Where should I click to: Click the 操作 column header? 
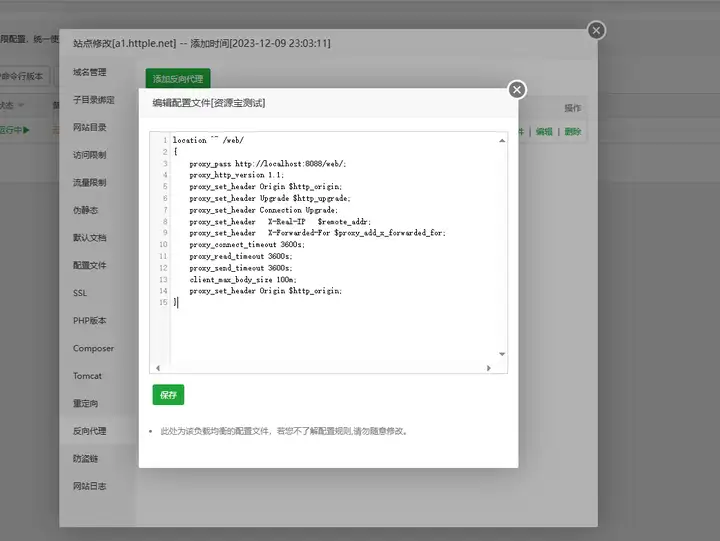(x=573, y=108)
